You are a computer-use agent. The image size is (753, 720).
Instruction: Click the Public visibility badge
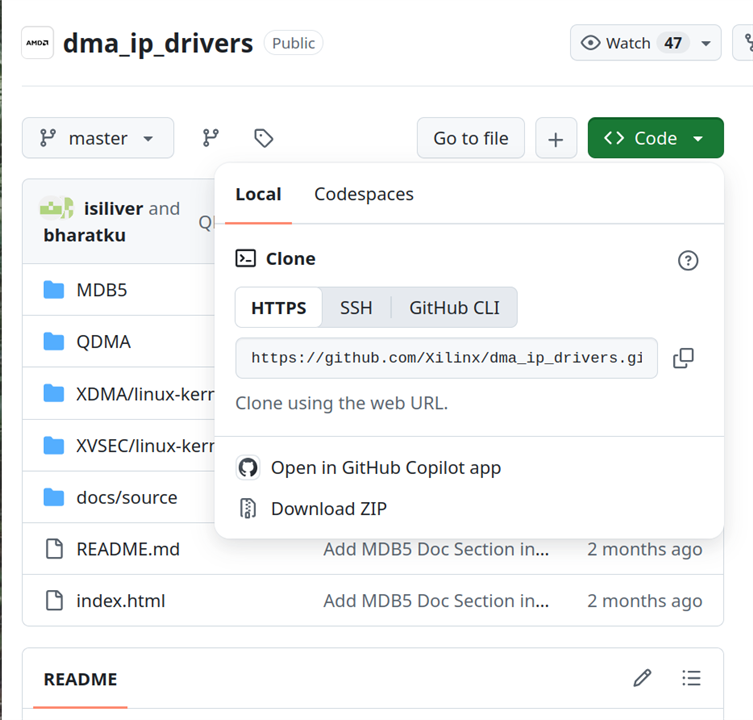(x=293, y=43)
